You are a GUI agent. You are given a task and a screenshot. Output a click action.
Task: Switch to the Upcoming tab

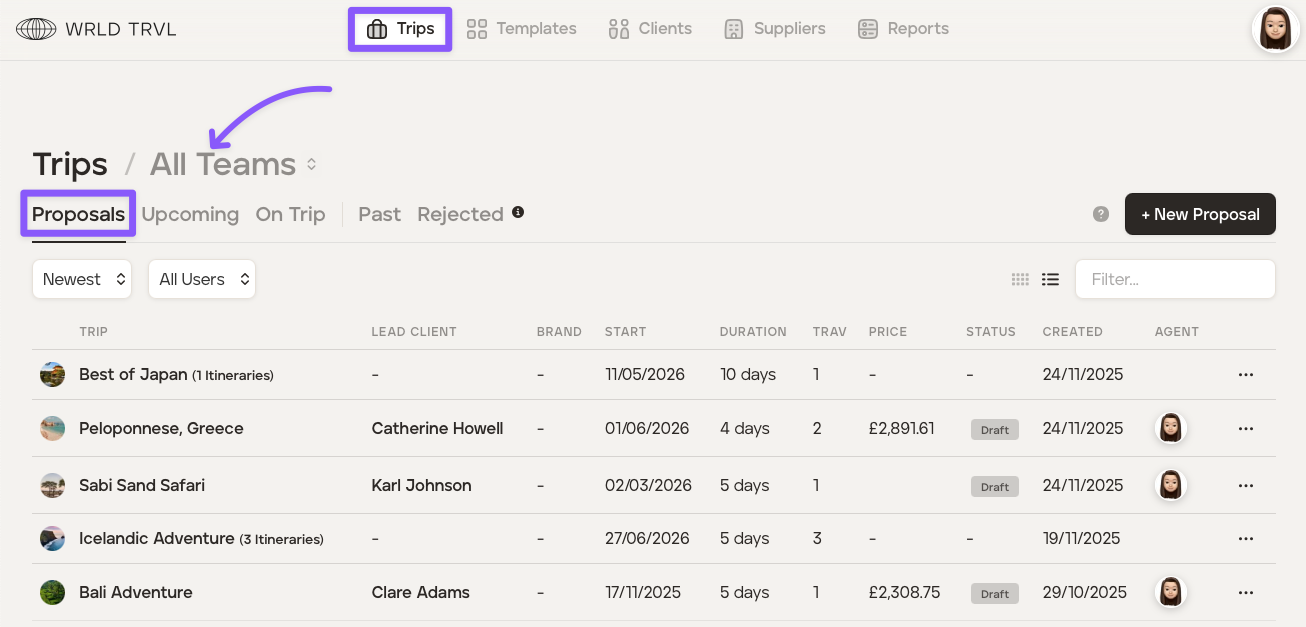pos(190,215)
